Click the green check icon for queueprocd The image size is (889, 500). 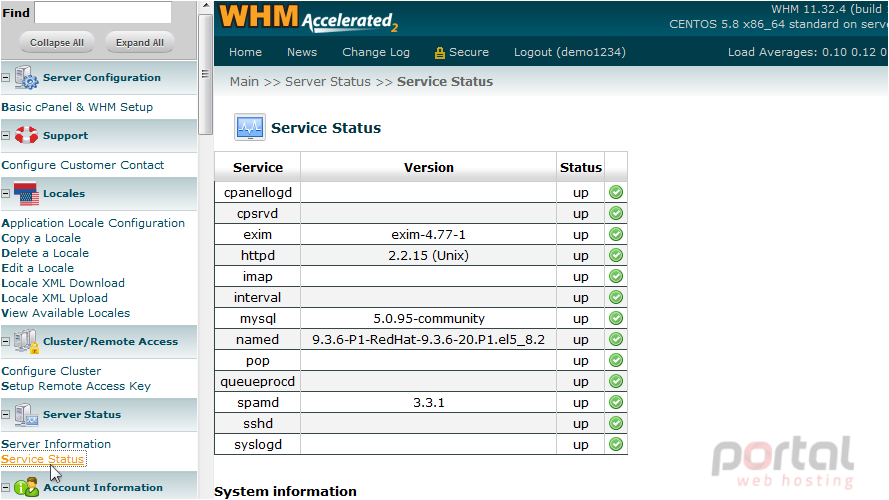click(616, 381)
